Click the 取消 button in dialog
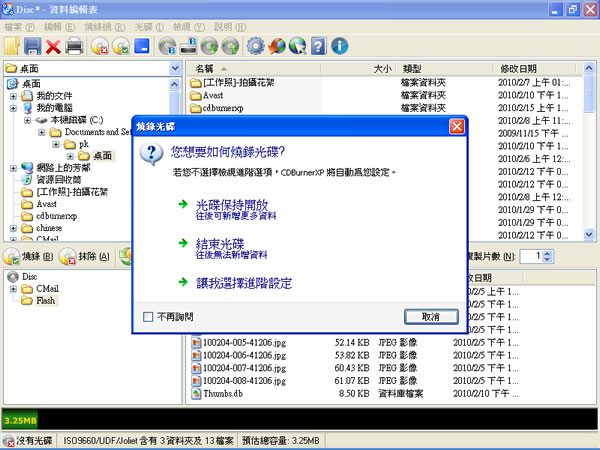 (x=431, y=316)
